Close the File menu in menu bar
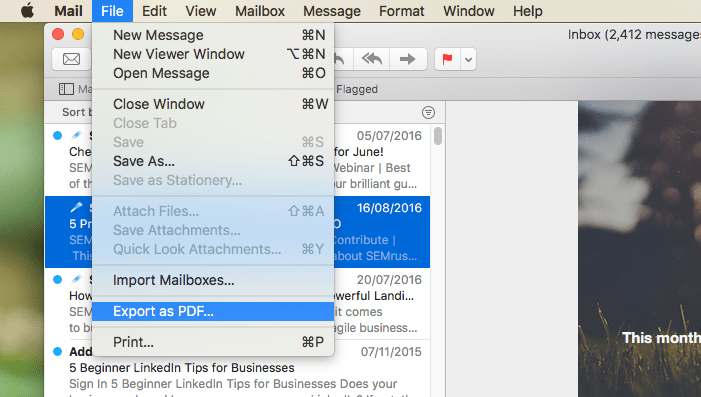 click(x=112, y=11)
